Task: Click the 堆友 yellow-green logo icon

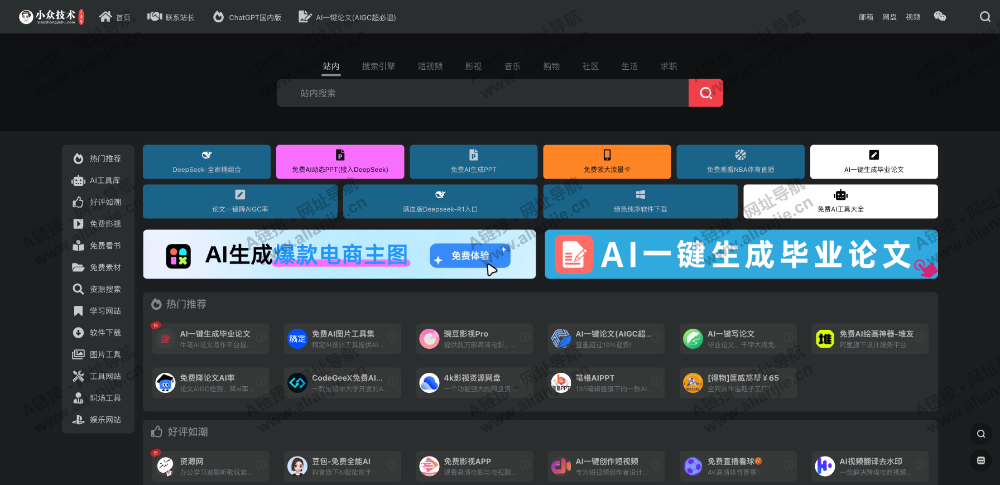Action: 825,339
